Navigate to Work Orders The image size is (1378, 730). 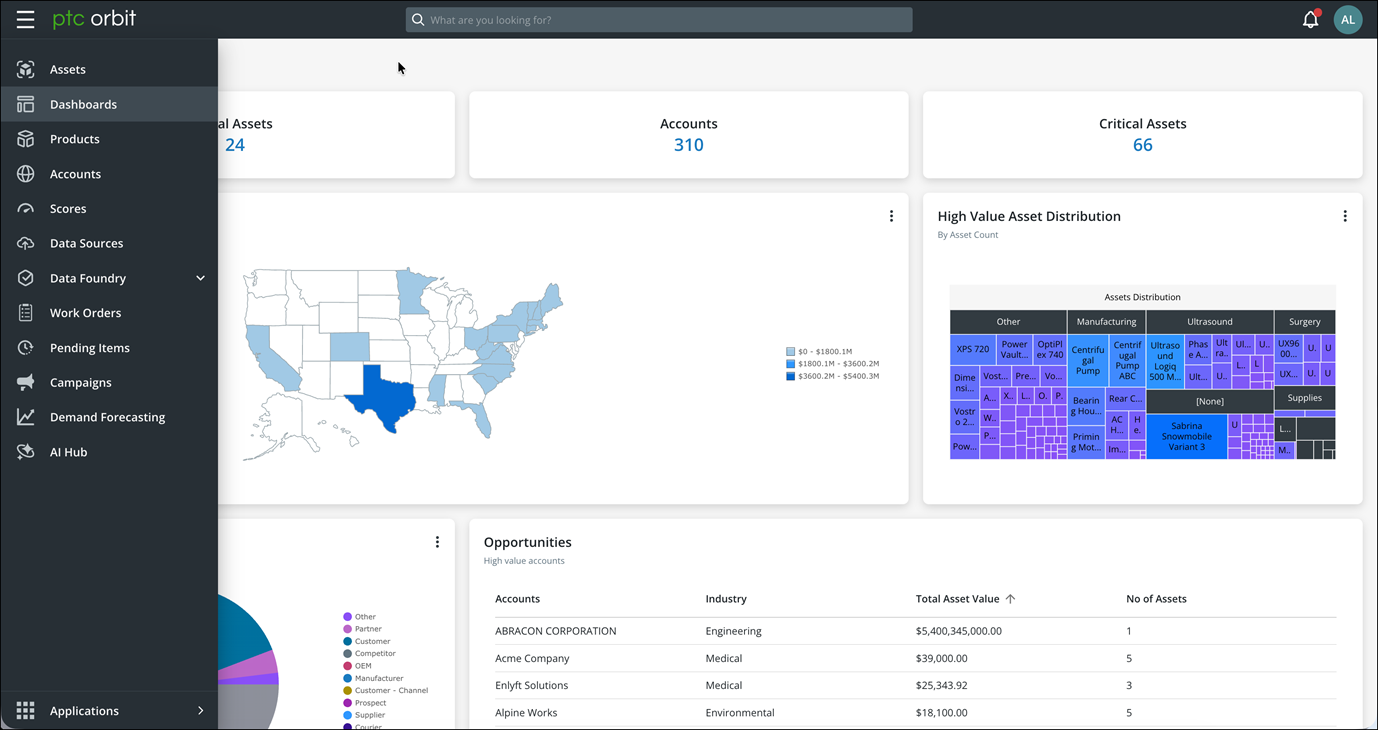click(109, 313)
